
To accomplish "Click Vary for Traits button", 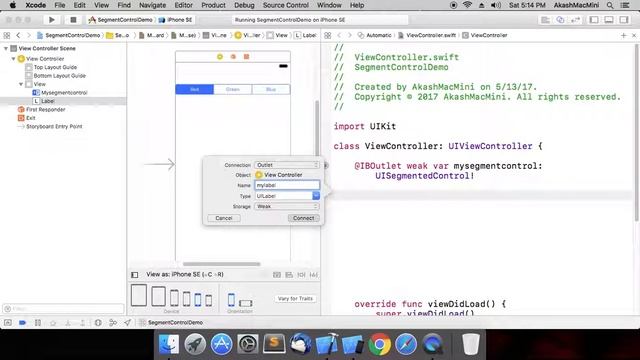I will pos(295,299).
